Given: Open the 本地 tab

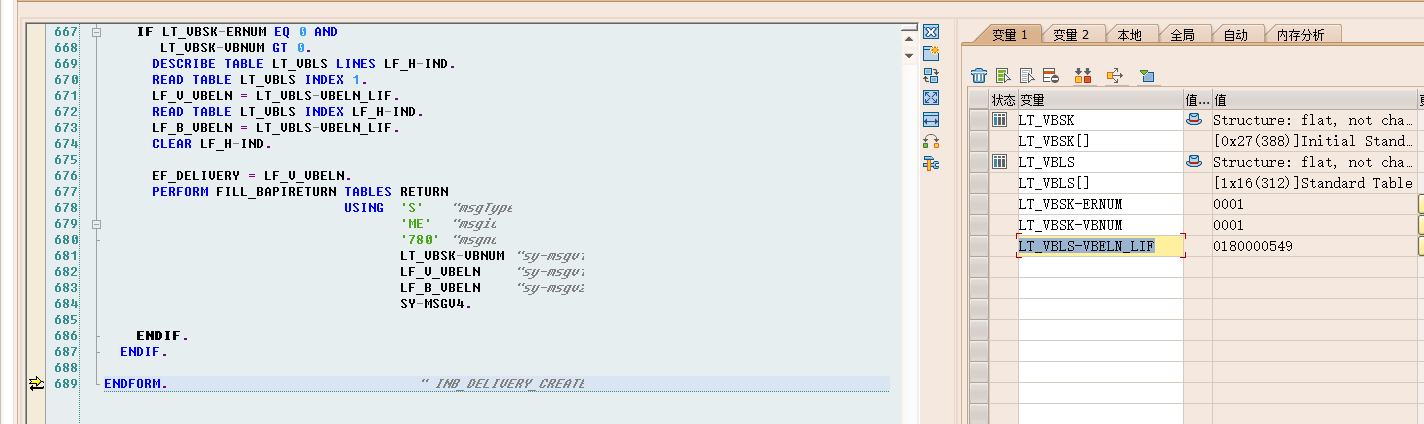Looking at the screenshot, I should [1129, 35].
